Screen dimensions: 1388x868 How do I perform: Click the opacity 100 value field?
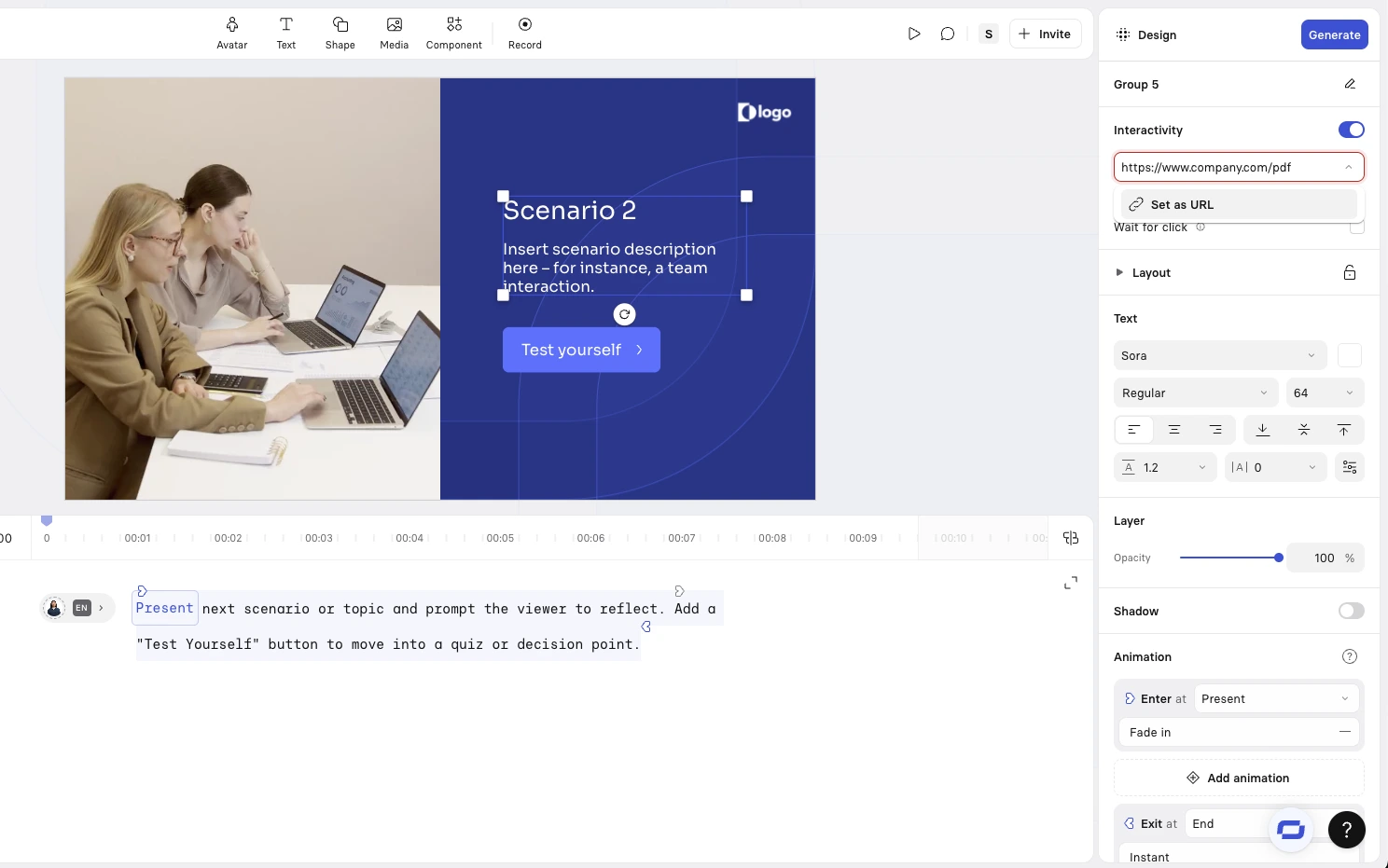pos(1326,558)
